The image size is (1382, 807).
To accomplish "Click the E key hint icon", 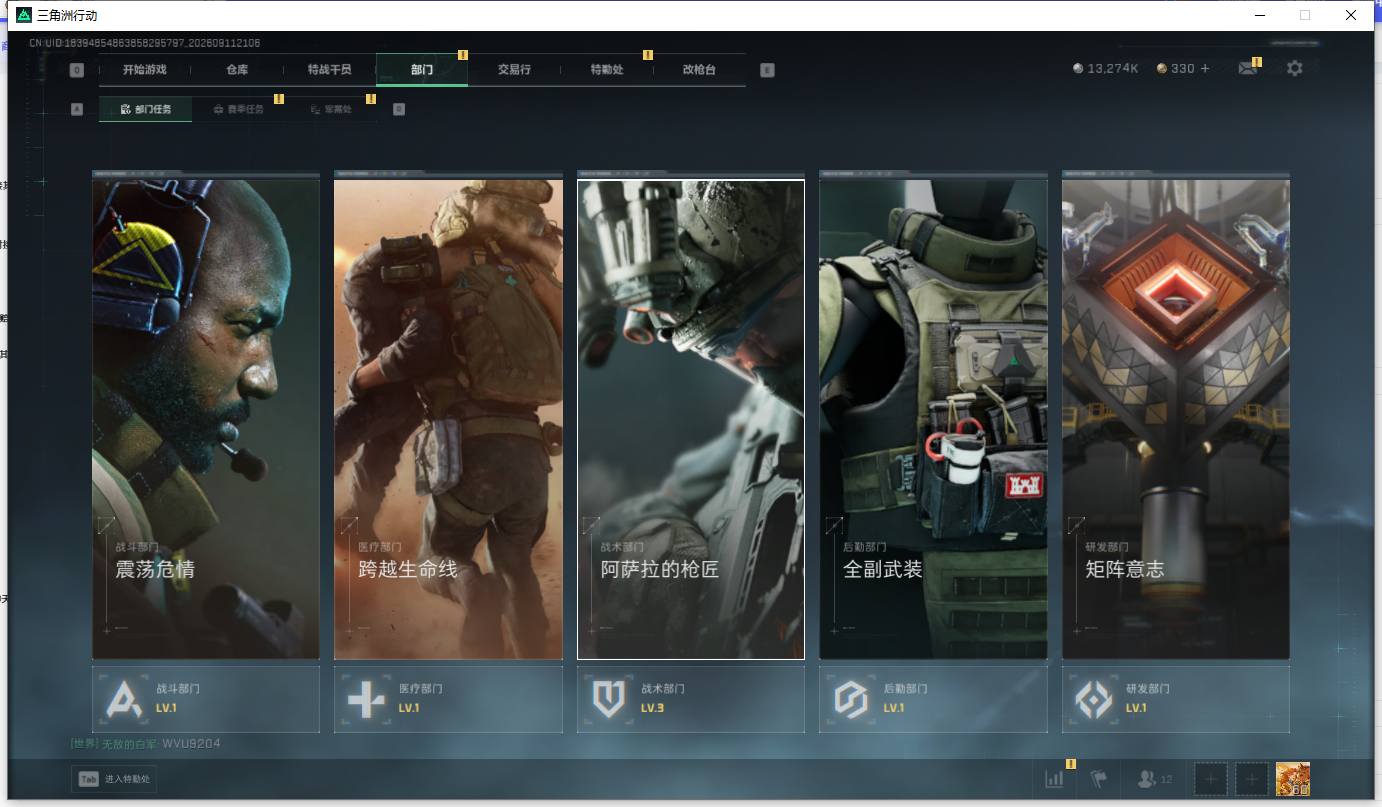I will coord(767,70).
